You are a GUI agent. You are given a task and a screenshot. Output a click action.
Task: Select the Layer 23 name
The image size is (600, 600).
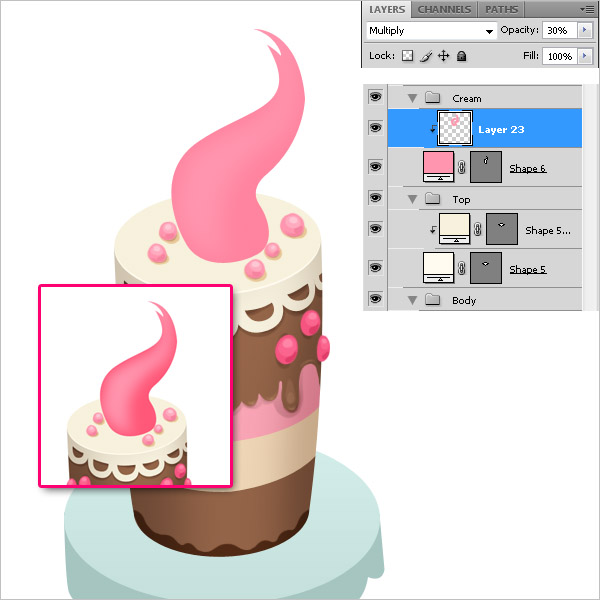[501, 130]
